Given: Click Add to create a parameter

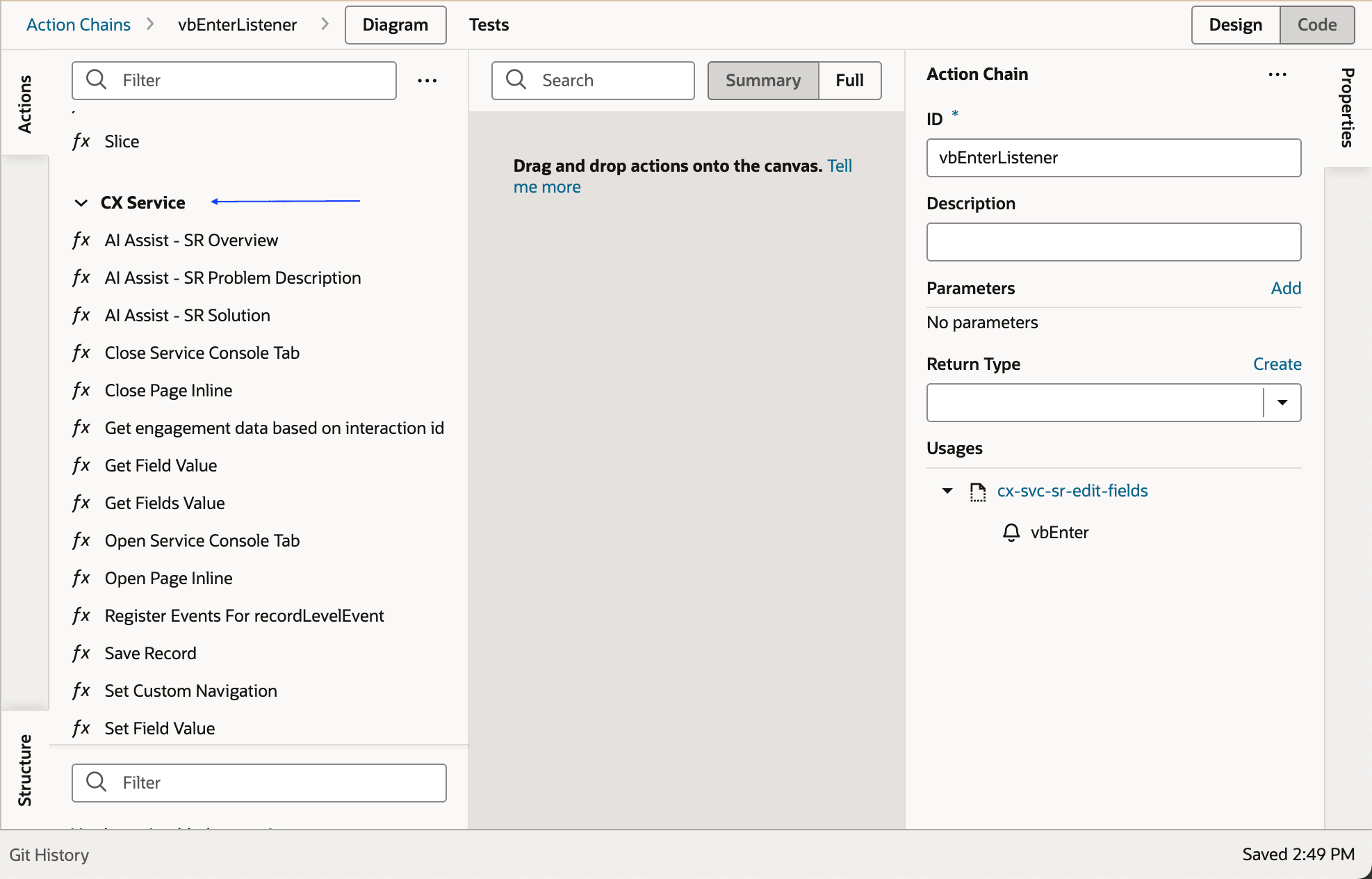Looking at the screenshot, I should point(1286,288).
